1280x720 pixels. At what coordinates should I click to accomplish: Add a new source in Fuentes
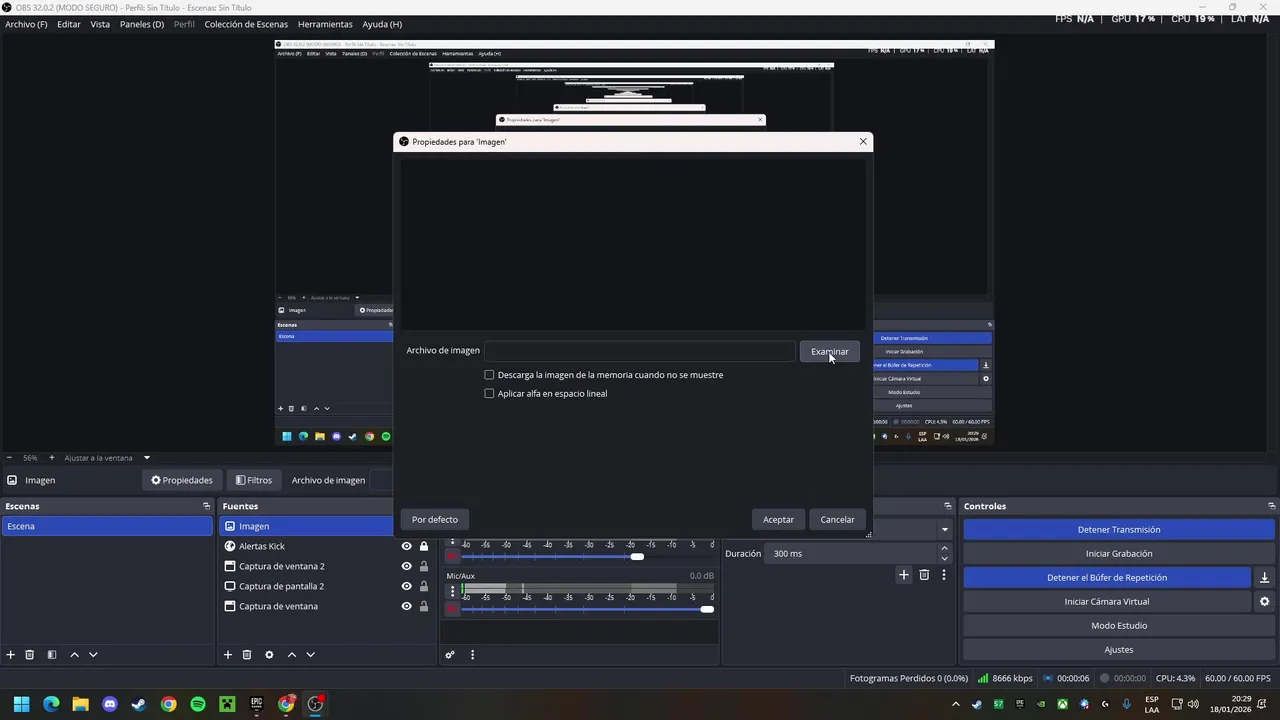[x=228, y=655]
